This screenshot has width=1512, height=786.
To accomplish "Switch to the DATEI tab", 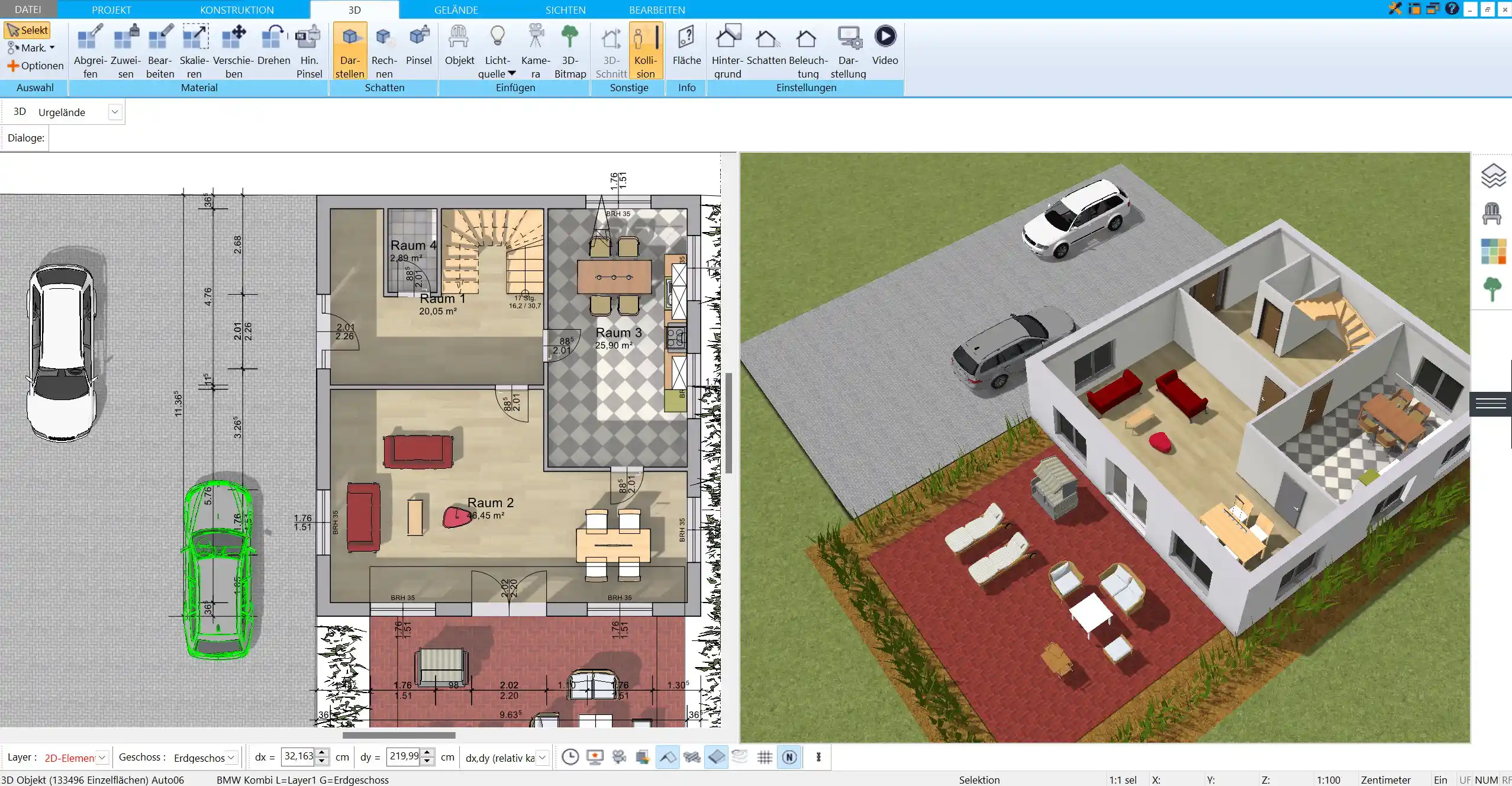I will (x=28, y=9).
